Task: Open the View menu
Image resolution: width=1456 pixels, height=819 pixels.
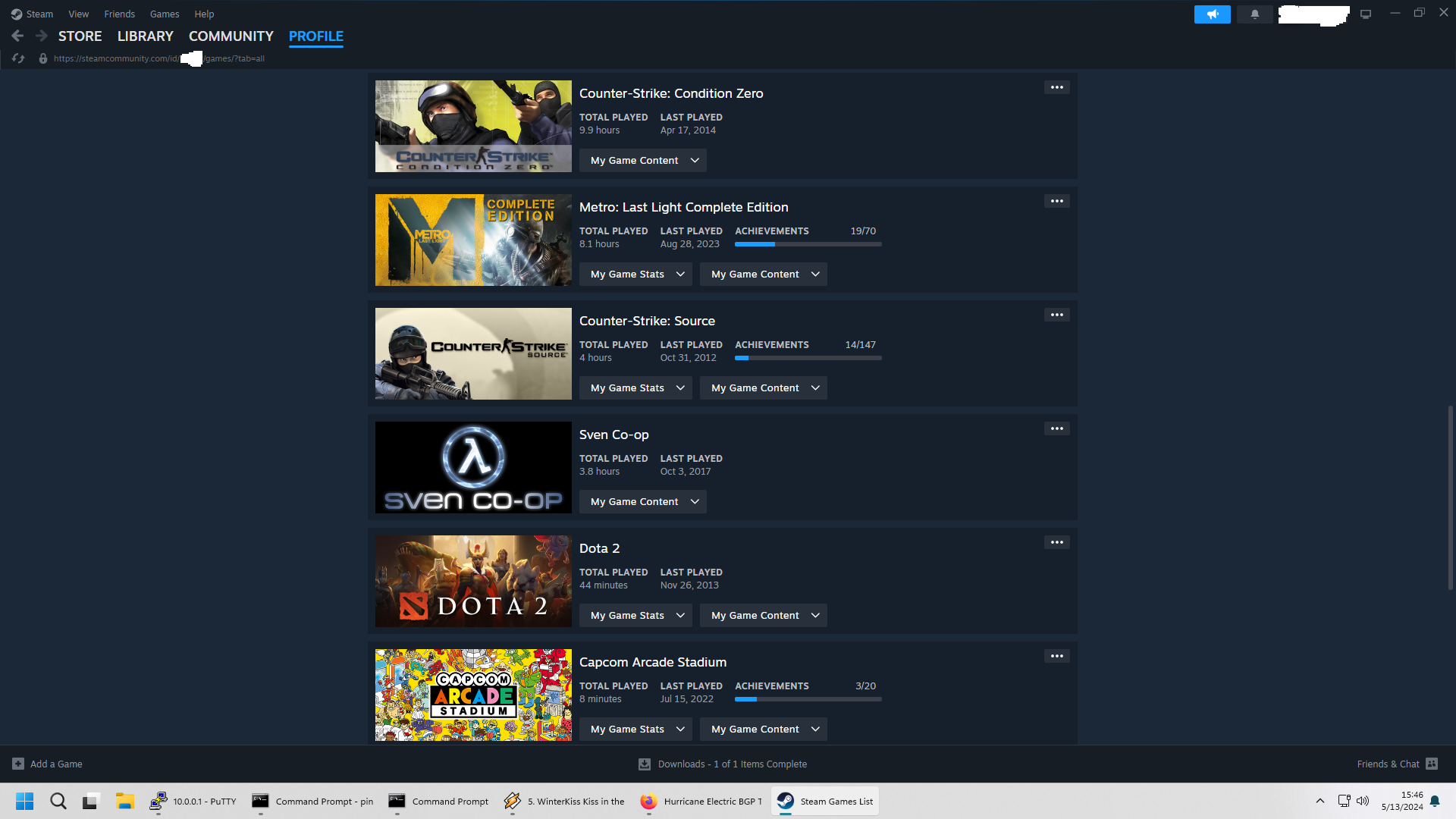Action: [x=78, y=14]
